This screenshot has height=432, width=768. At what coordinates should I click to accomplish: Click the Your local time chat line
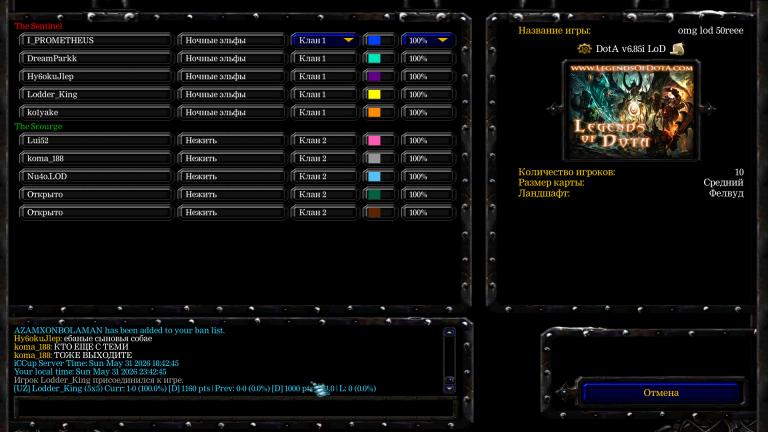pos(90,372)
